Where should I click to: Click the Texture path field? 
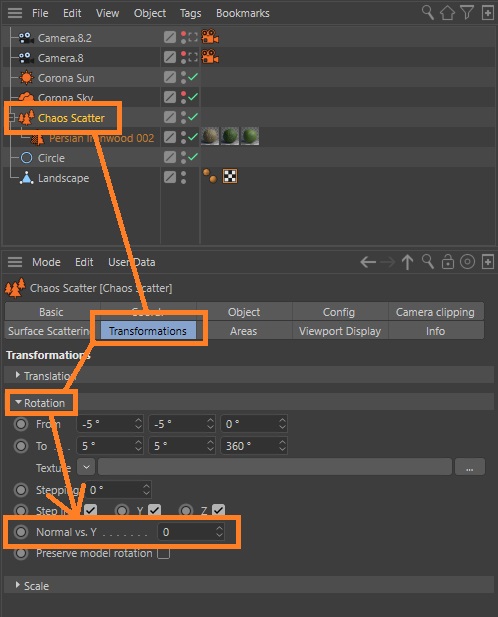(275, 467)
